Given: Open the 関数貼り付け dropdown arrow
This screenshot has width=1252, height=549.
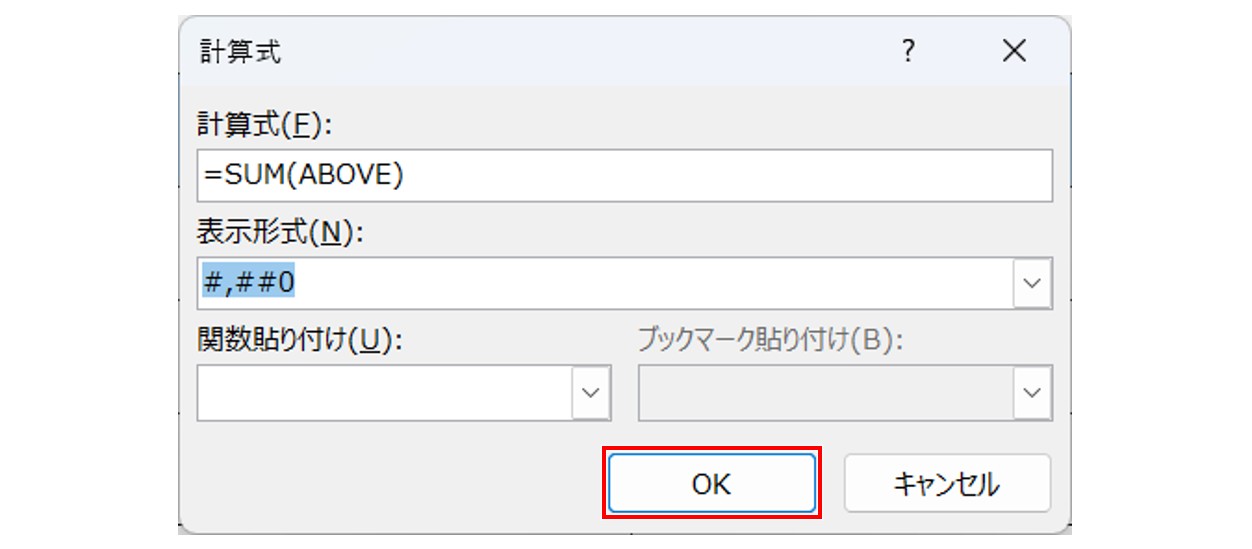Looking at the screenshot, I should click(591, 393).
